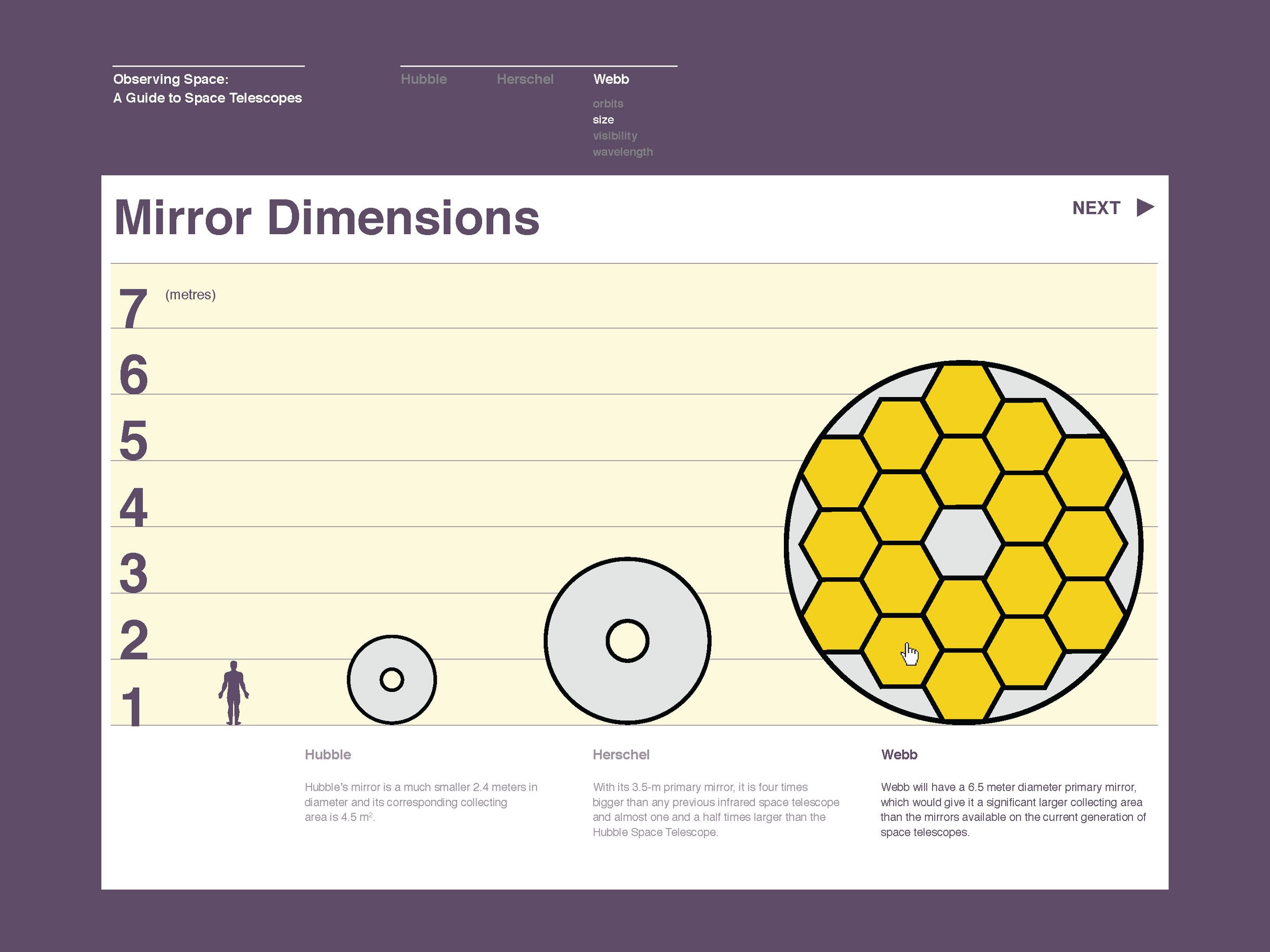Image resolution: width=1270 pixels, height=952 pixels.
Task: Open the visibility submenu item
Action: click(x=615, y=136)
